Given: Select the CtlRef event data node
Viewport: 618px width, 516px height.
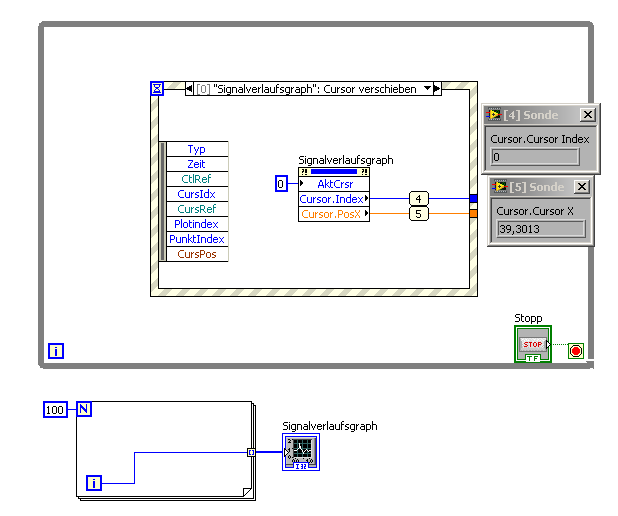Looking at the screenshot, I should click(197, 179).
